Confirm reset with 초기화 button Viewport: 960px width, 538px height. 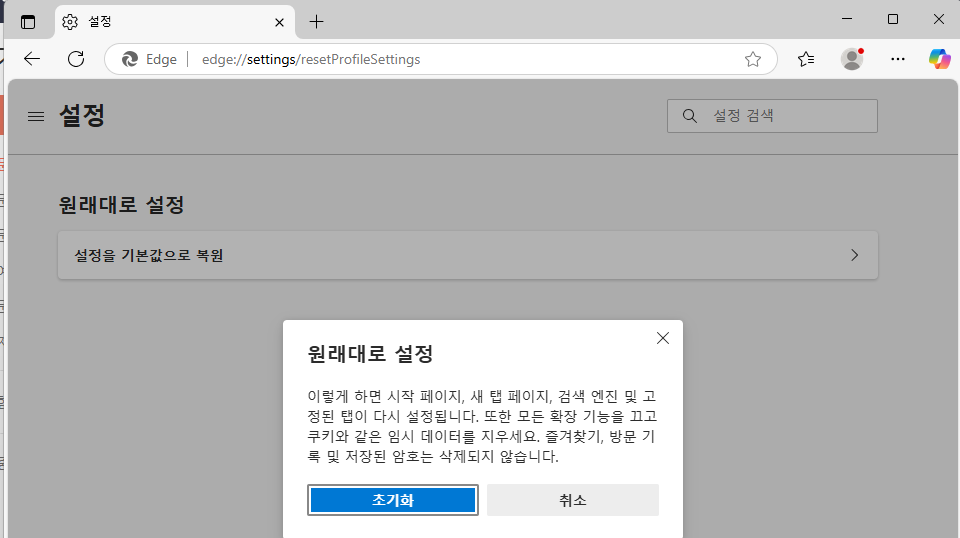pos(392,500)
